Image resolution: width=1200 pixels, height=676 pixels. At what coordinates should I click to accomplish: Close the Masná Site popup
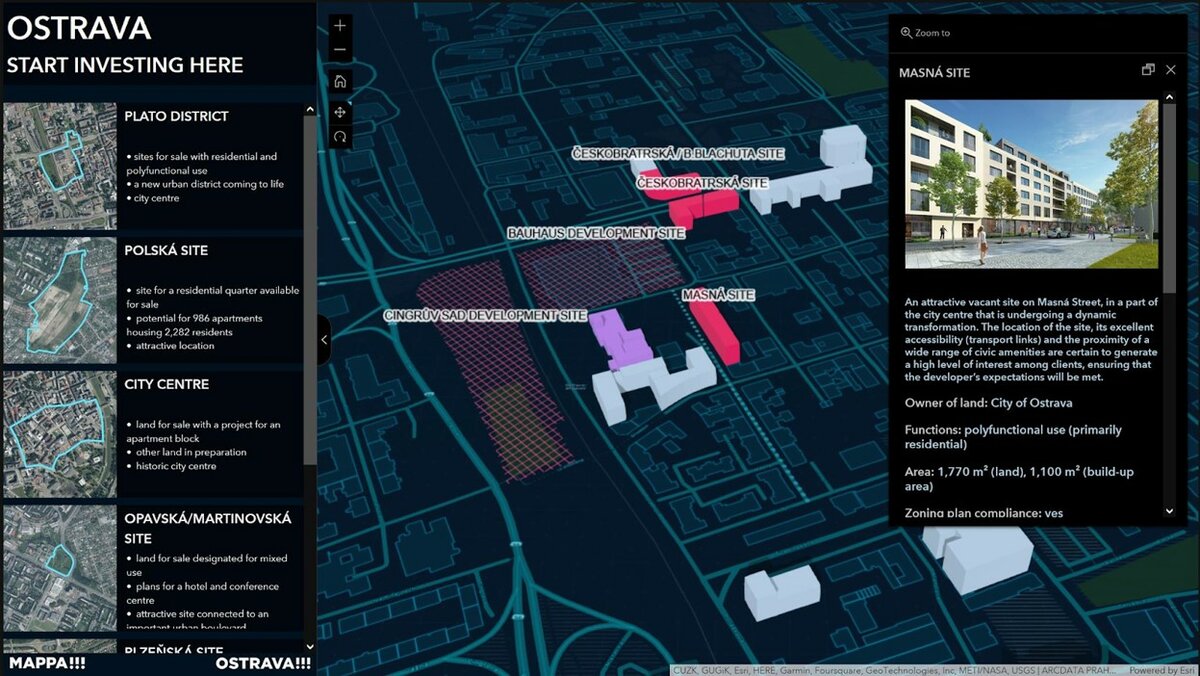click(x=1171, y=70)
